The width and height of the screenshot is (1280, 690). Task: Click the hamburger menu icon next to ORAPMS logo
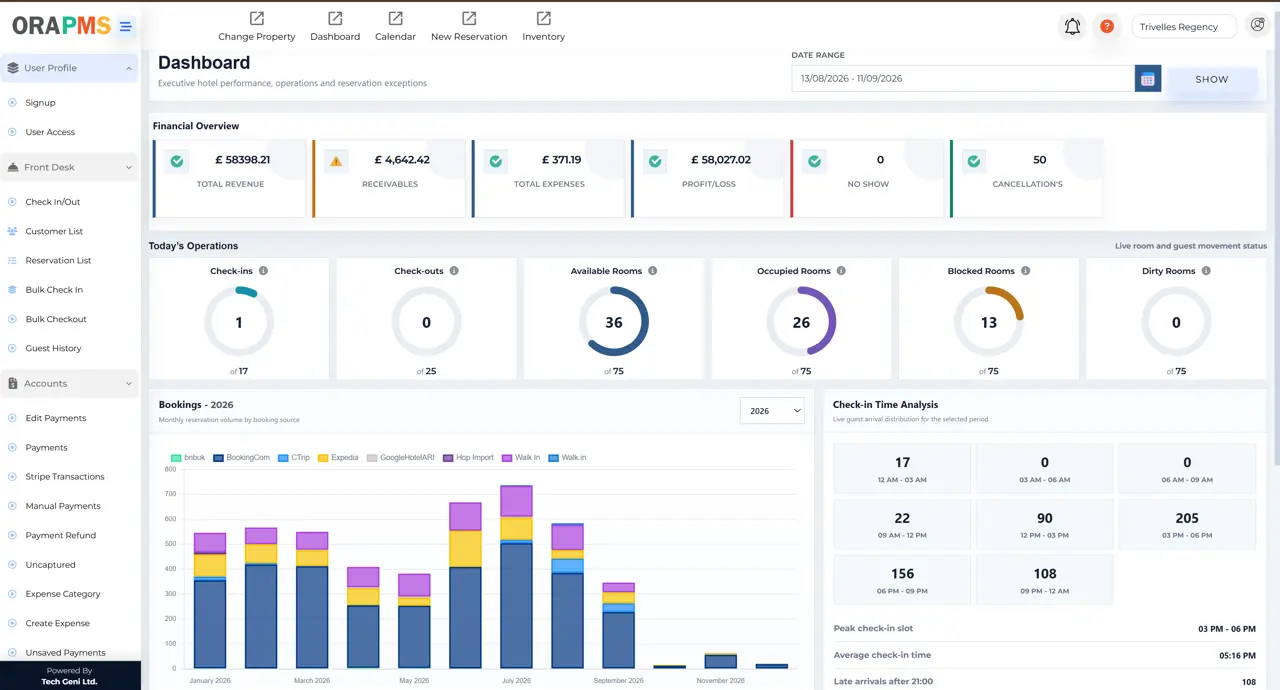[125, 27]
